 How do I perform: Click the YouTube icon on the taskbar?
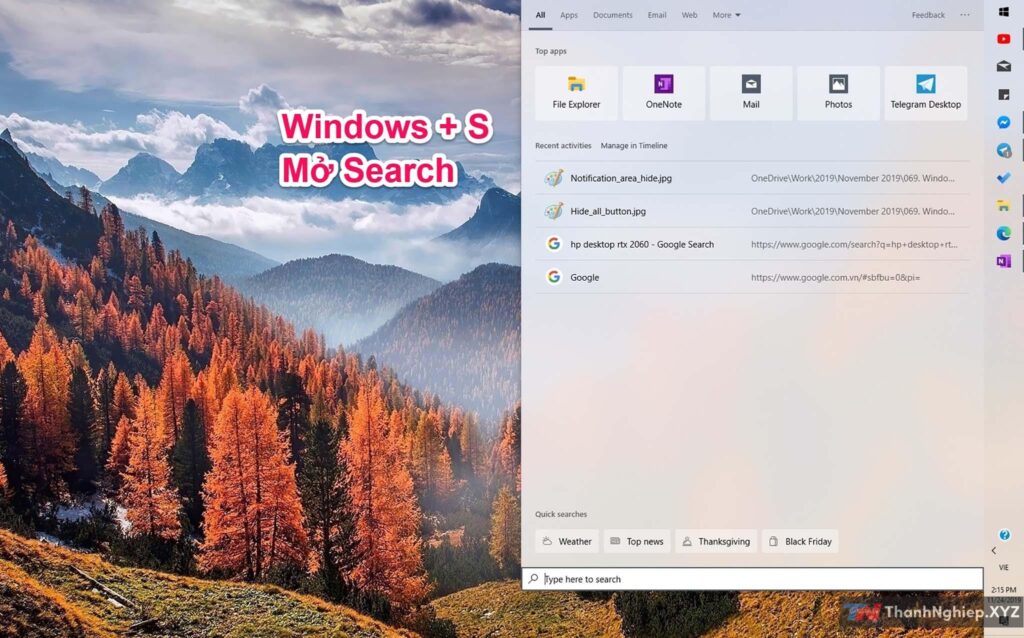pyautogui.click(x=1003, y=39)
